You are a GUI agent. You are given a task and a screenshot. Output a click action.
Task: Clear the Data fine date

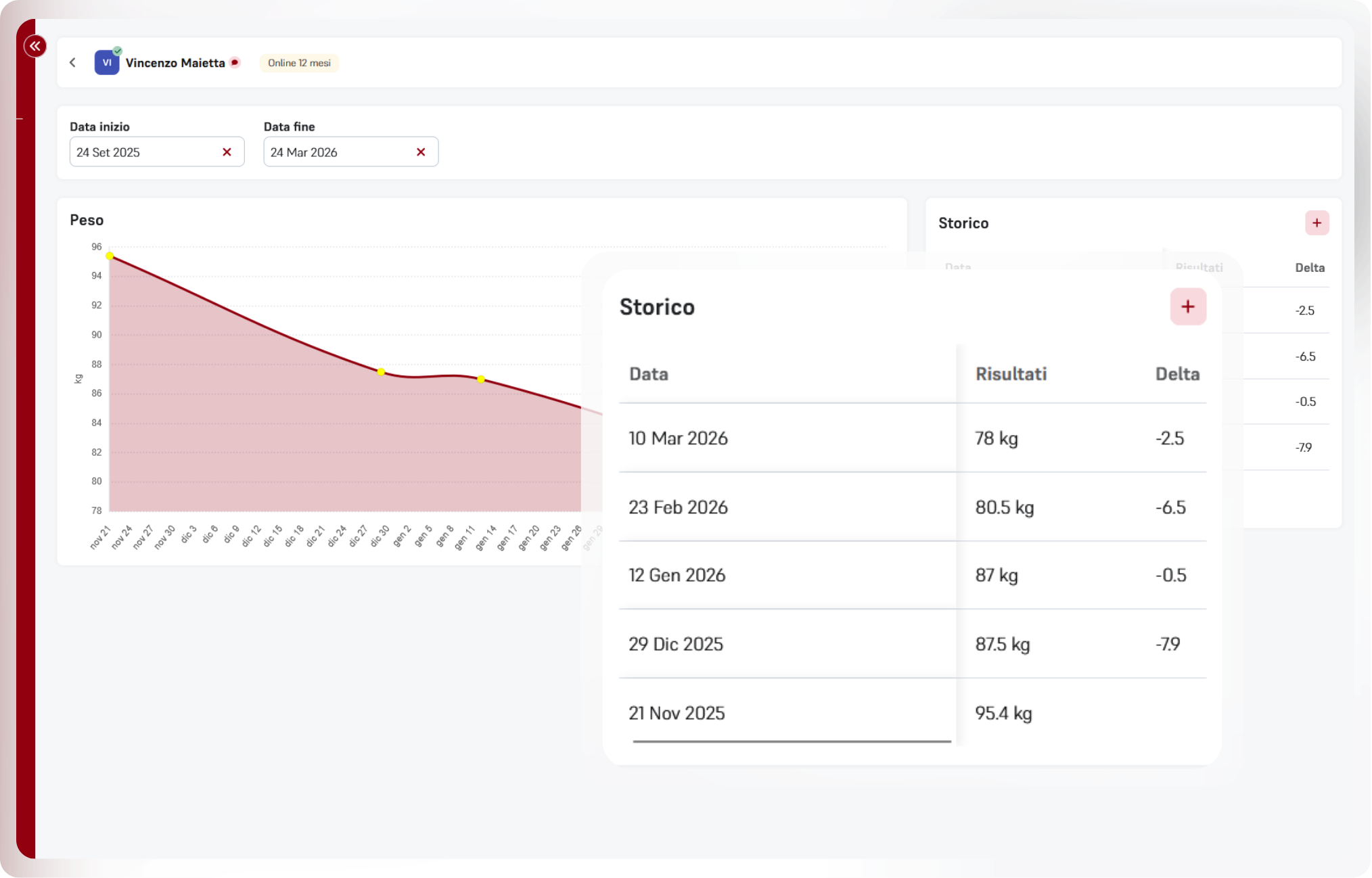point(421,152)
